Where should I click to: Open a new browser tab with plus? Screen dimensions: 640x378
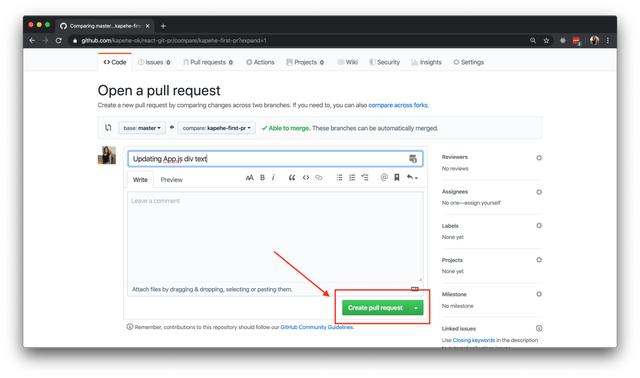coord(163,26)
